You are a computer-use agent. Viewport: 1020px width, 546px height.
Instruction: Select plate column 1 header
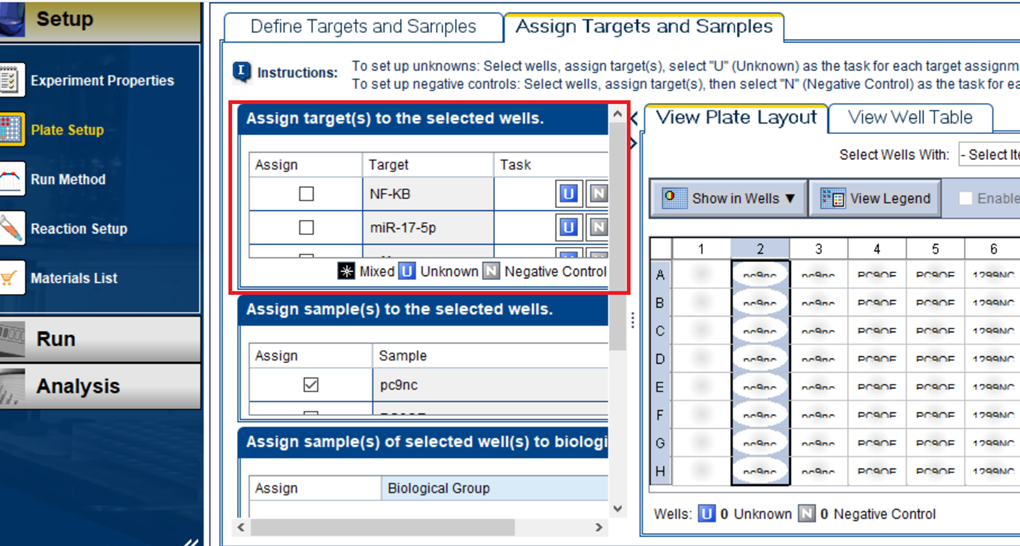[701, 249]
